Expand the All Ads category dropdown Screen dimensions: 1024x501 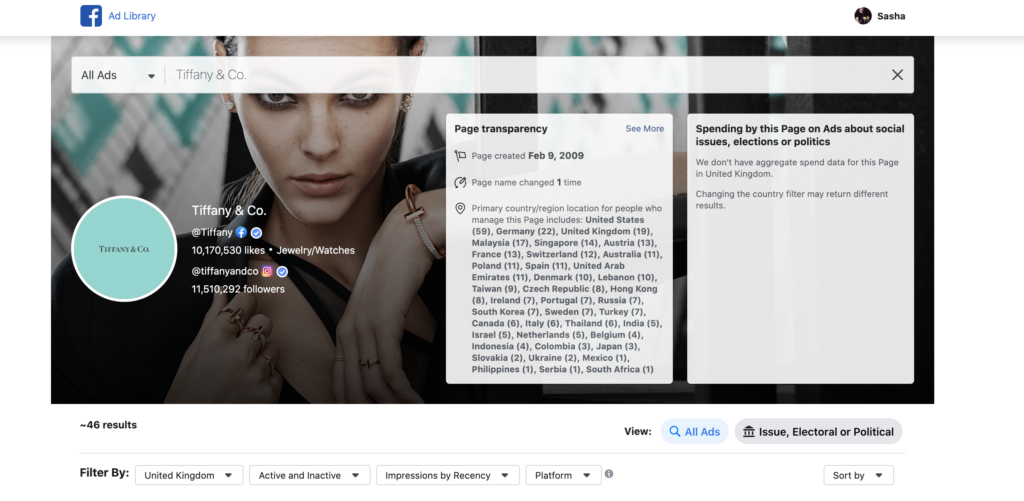pyautogui.click(x=118, y=75)
